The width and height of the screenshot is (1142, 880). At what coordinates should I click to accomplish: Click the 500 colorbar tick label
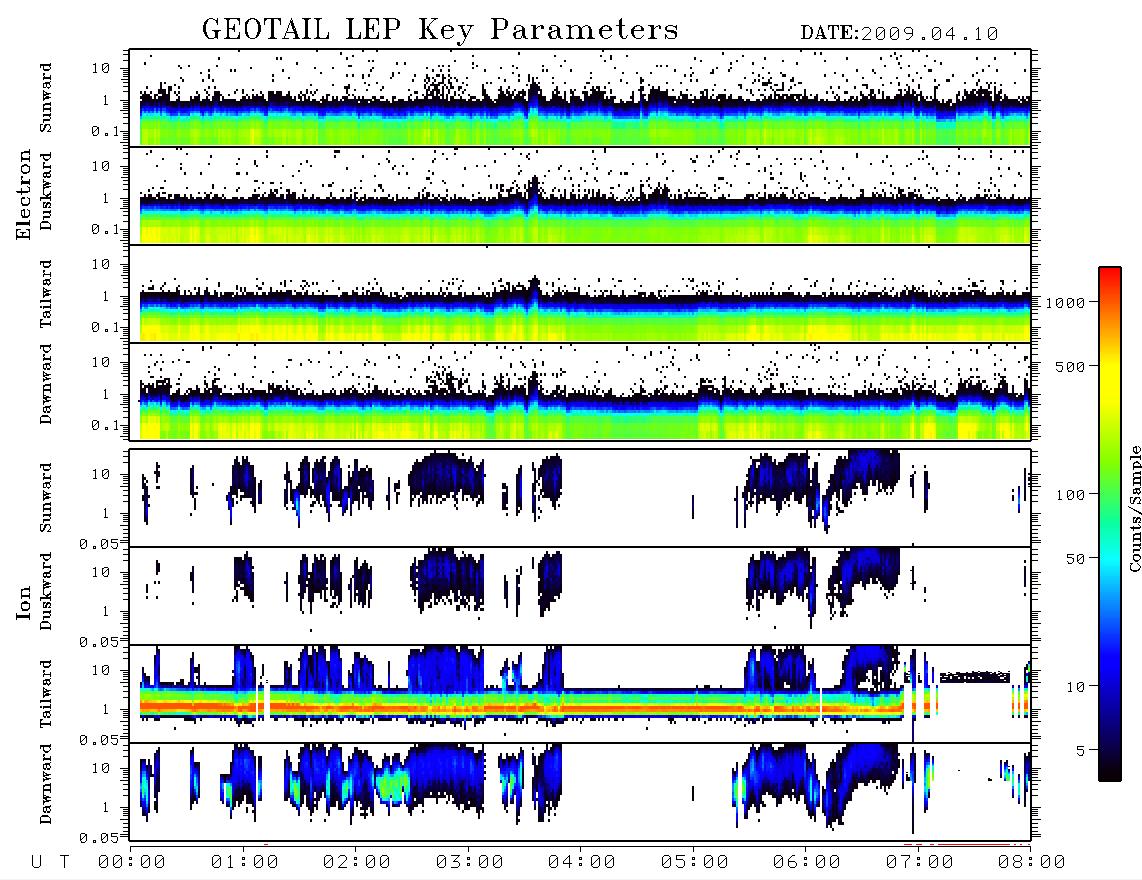[1070, 366]
